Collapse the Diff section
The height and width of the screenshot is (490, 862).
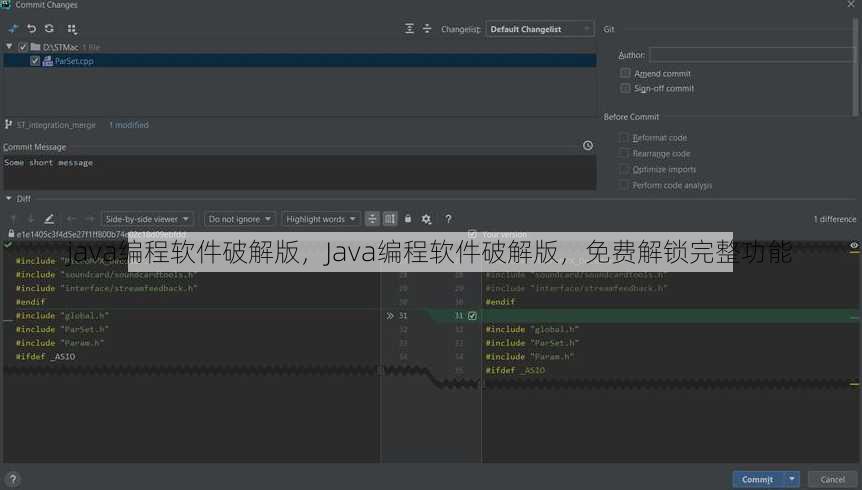tap(9, 199)
